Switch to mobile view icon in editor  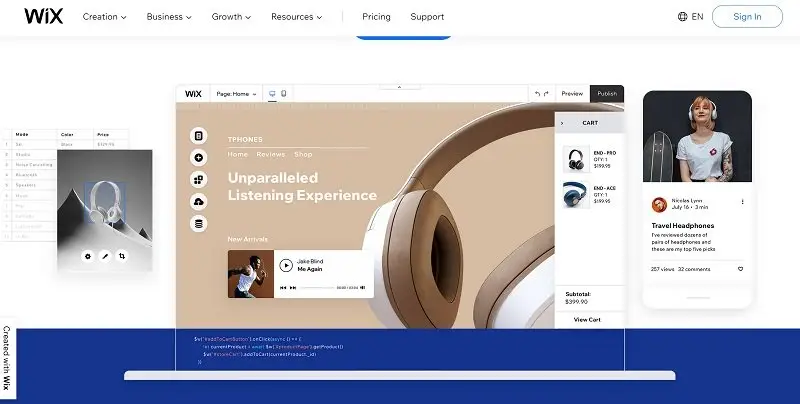(x=283, y=93)
